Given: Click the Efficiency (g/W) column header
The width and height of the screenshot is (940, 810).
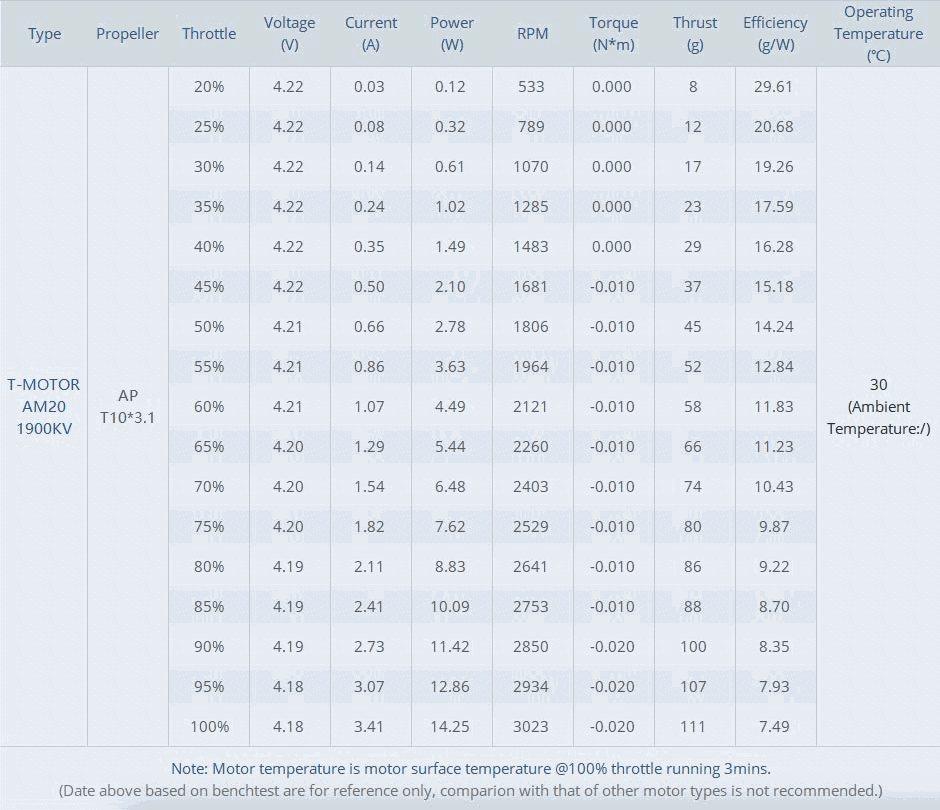Looking at the screenshot, I should pos(775,34).
